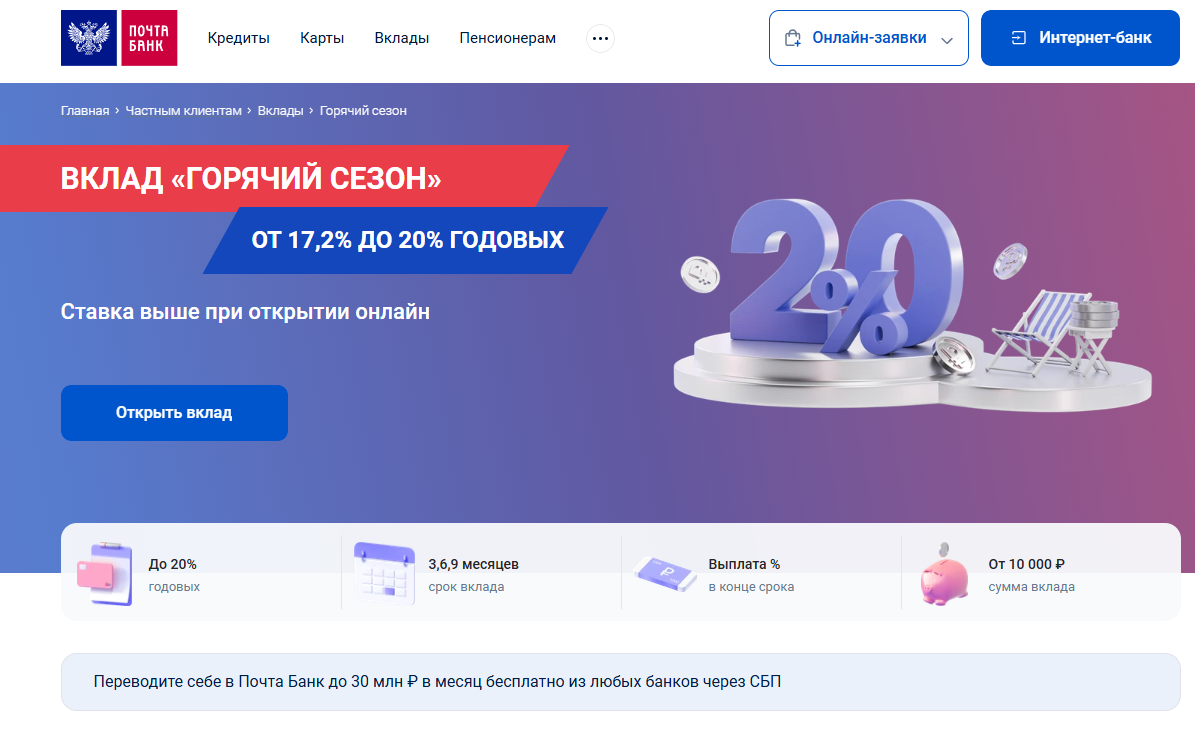Viewport: 1195px width, 742px height.
Task: Open the Кредиты menu item
Action: click(x=239, y=38)
